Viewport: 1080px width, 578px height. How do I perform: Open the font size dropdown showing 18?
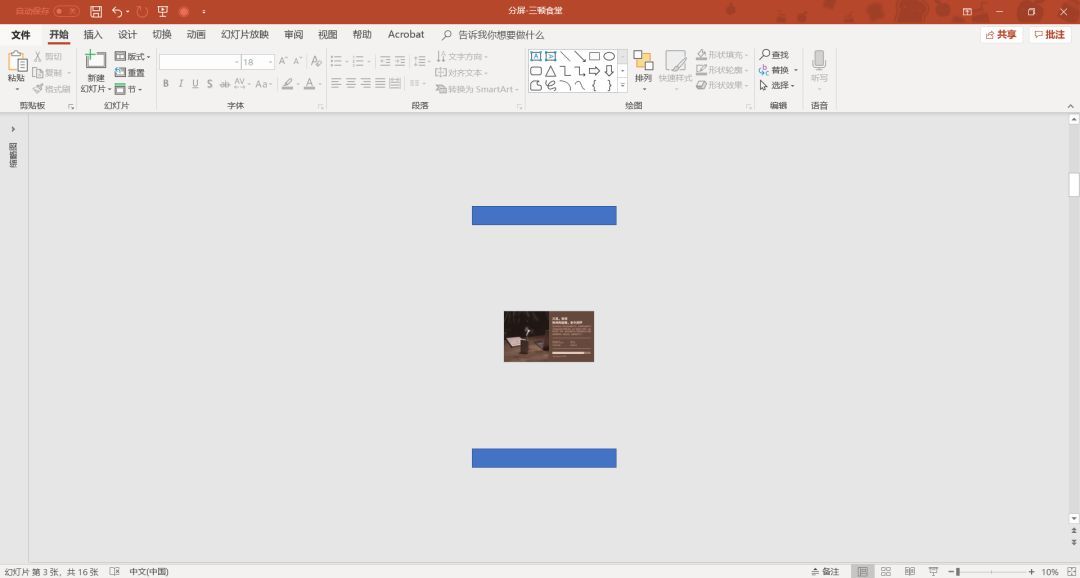tap(270, 62)
